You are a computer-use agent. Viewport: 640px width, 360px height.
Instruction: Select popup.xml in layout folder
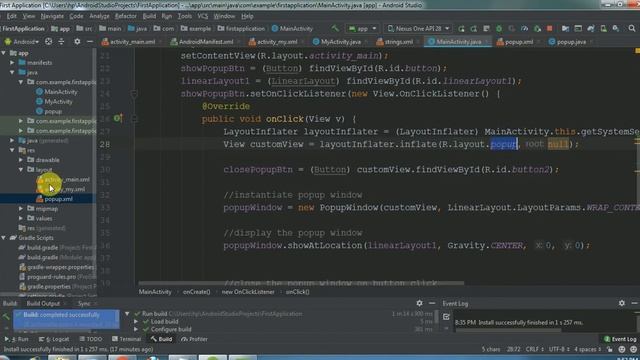pyautogui.click(x=54, y=199)
